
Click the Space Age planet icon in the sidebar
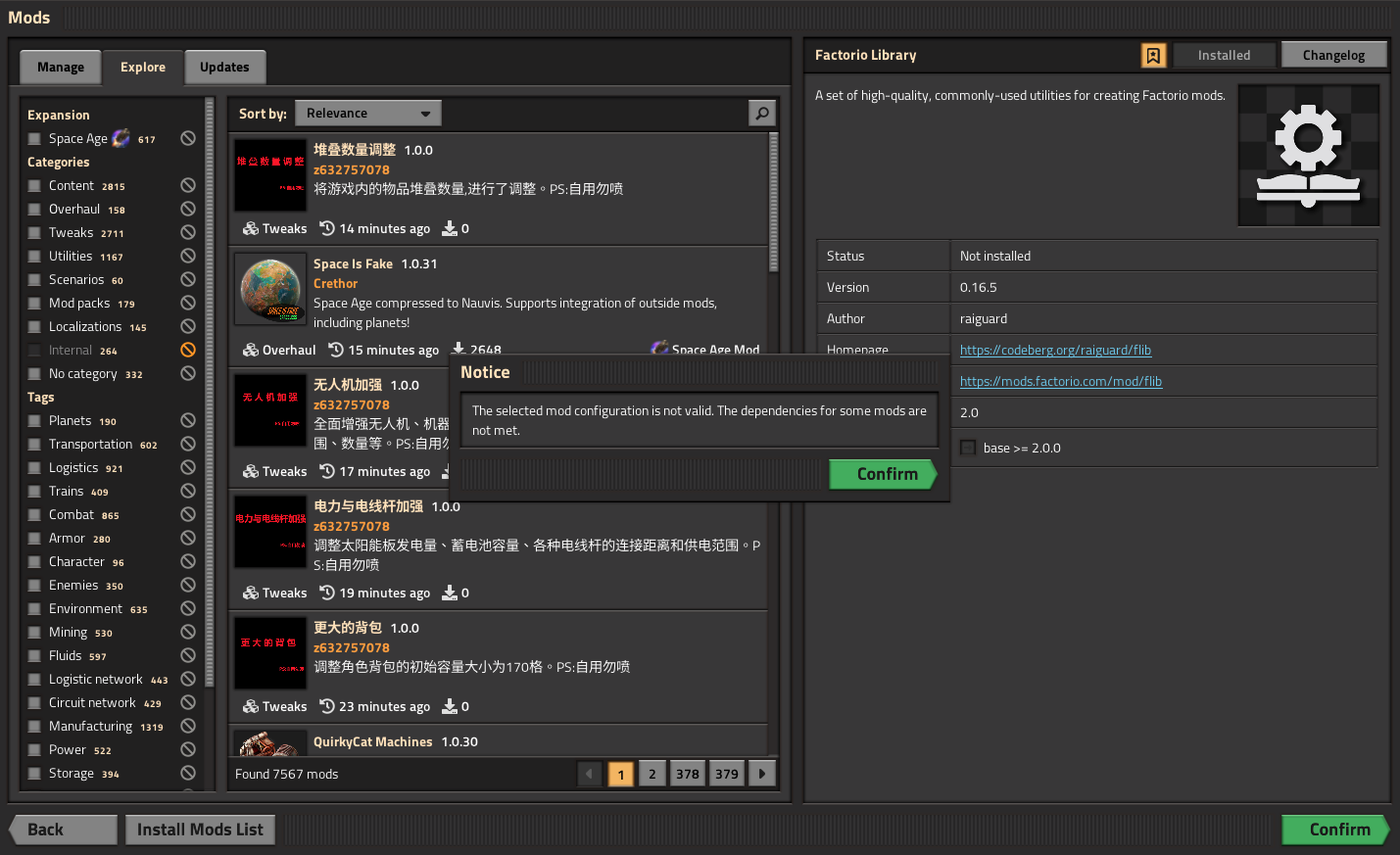pyautogui.click(x=121, y=137)
